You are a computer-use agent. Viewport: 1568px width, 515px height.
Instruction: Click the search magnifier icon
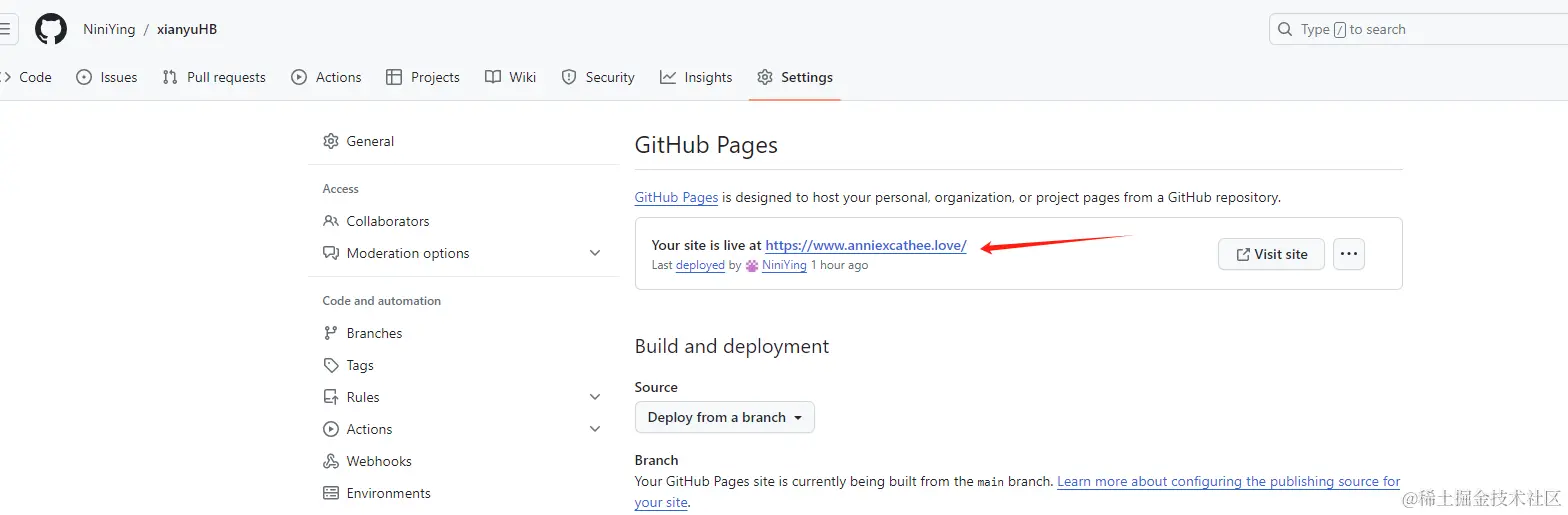(x=1285, y=29)
